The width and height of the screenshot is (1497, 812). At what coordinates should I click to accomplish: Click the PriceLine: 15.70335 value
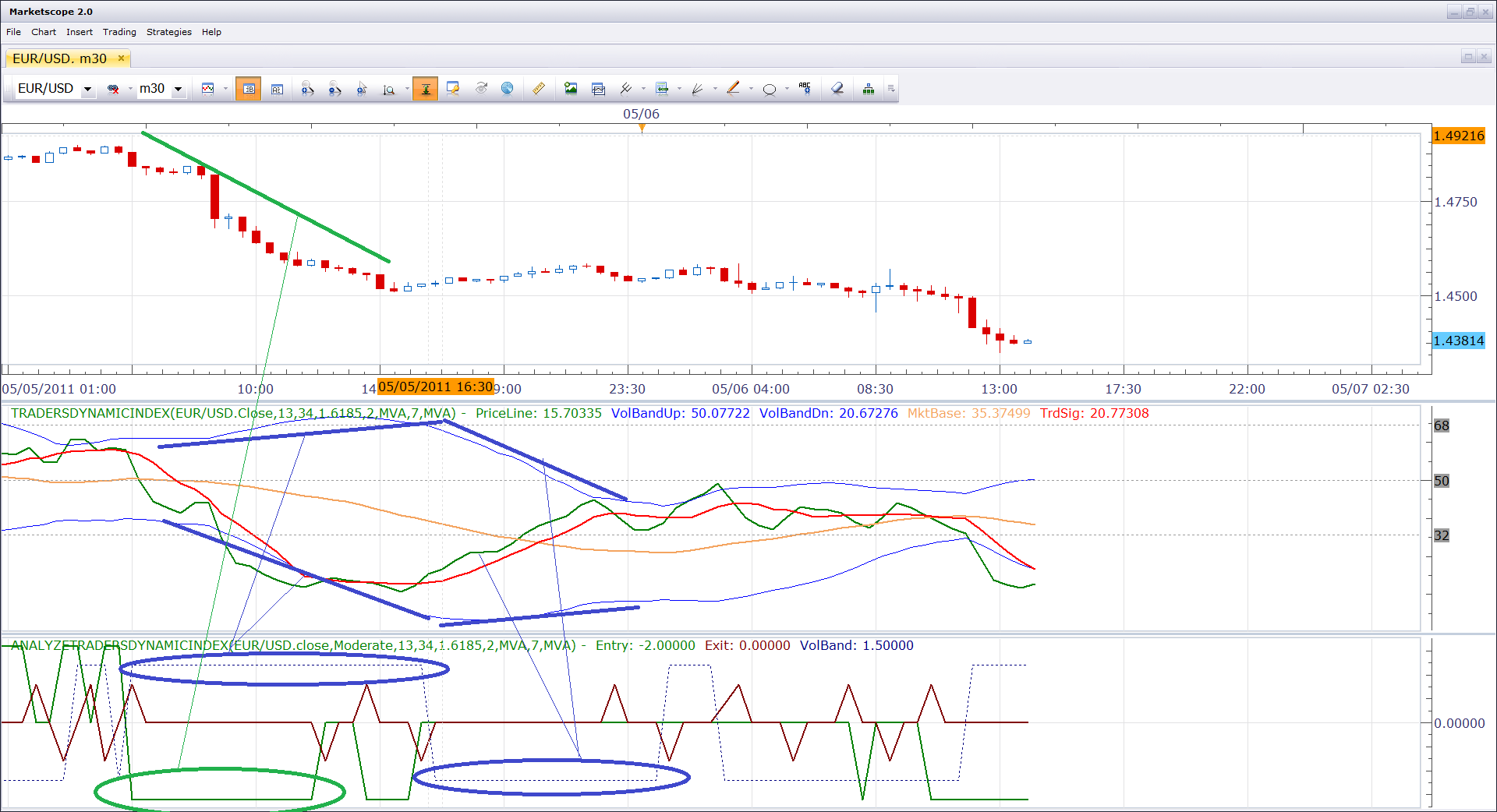tap(538, 413)
